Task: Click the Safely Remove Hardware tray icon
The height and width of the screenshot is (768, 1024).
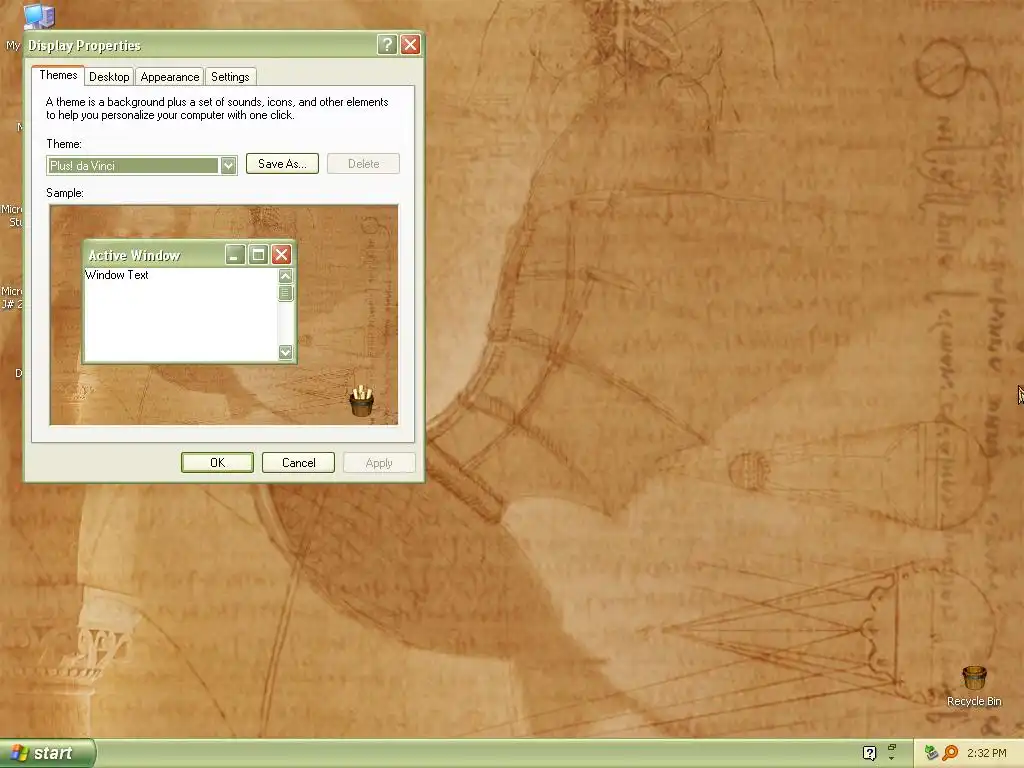Action: coord(931,753)
